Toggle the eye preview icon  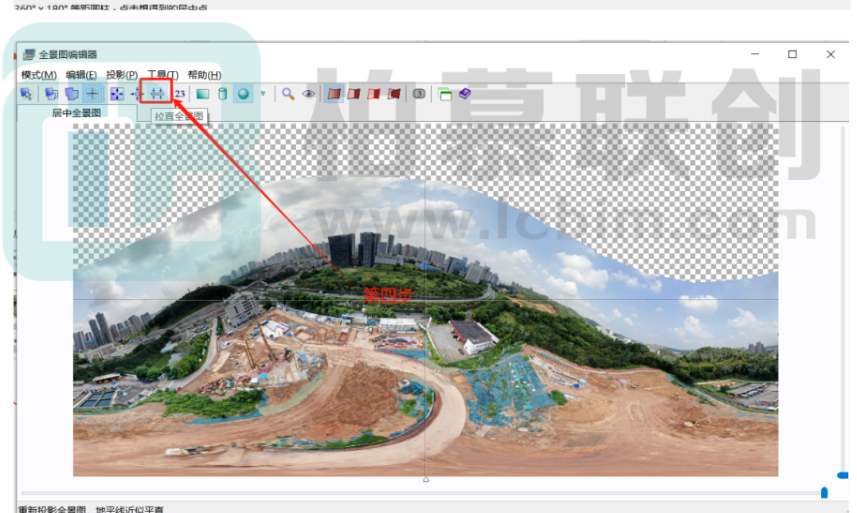(308, 94)
